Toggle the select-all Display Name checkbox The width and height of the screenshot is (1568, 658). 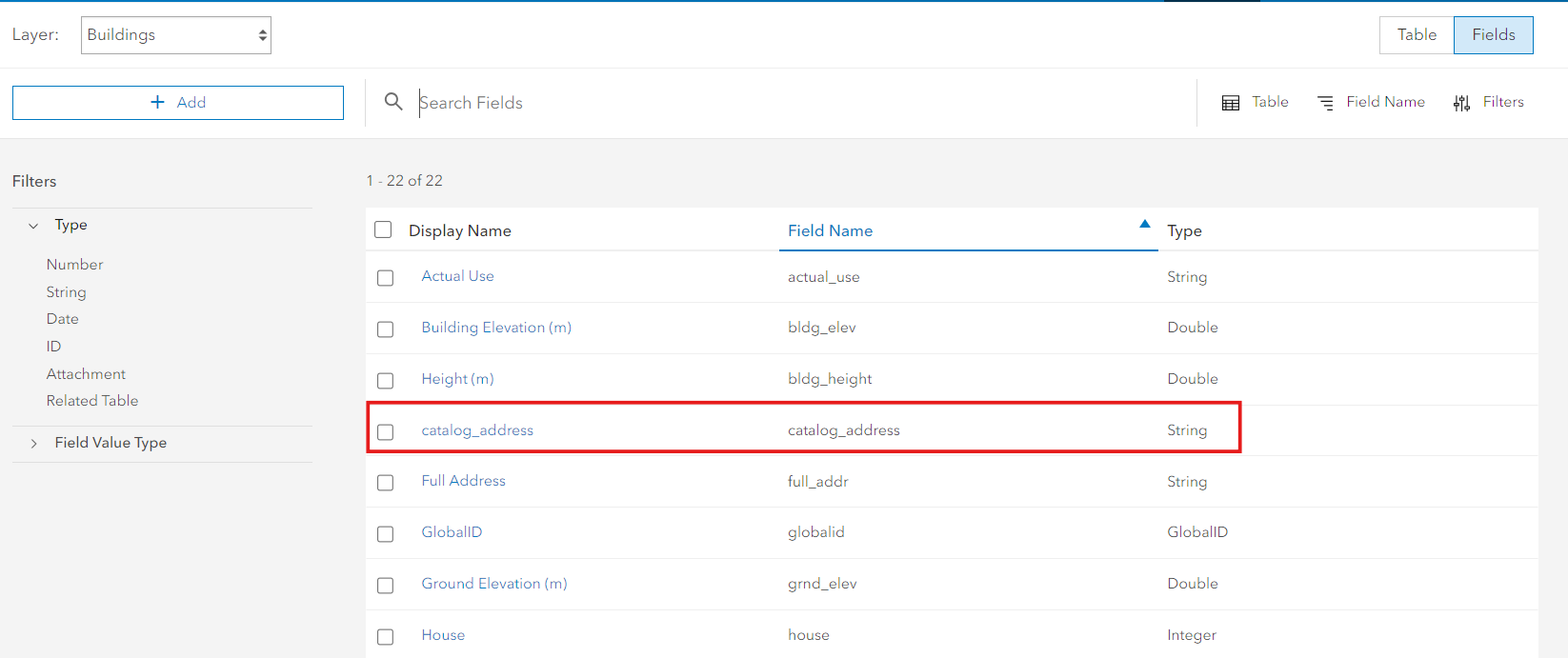[383, 229]
